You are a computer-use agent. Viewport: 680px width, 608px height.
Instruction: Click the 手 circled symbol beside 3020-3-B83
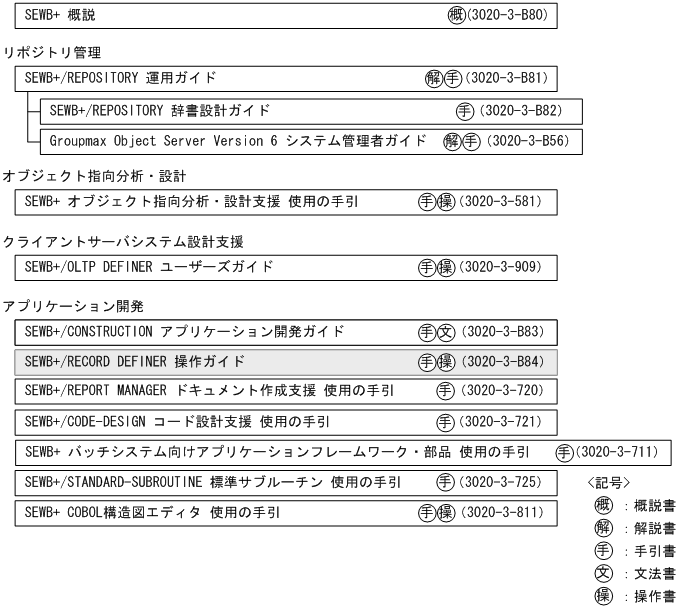point(427,333)
